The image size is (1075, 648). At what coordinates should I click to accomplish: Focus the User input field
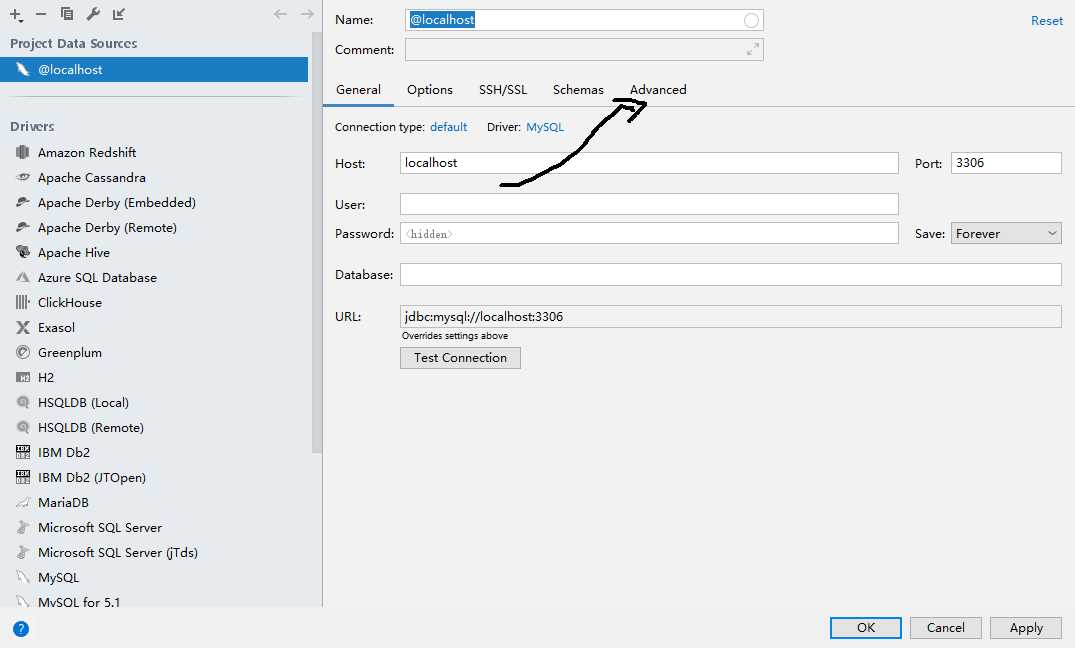(x=649, y=204)
